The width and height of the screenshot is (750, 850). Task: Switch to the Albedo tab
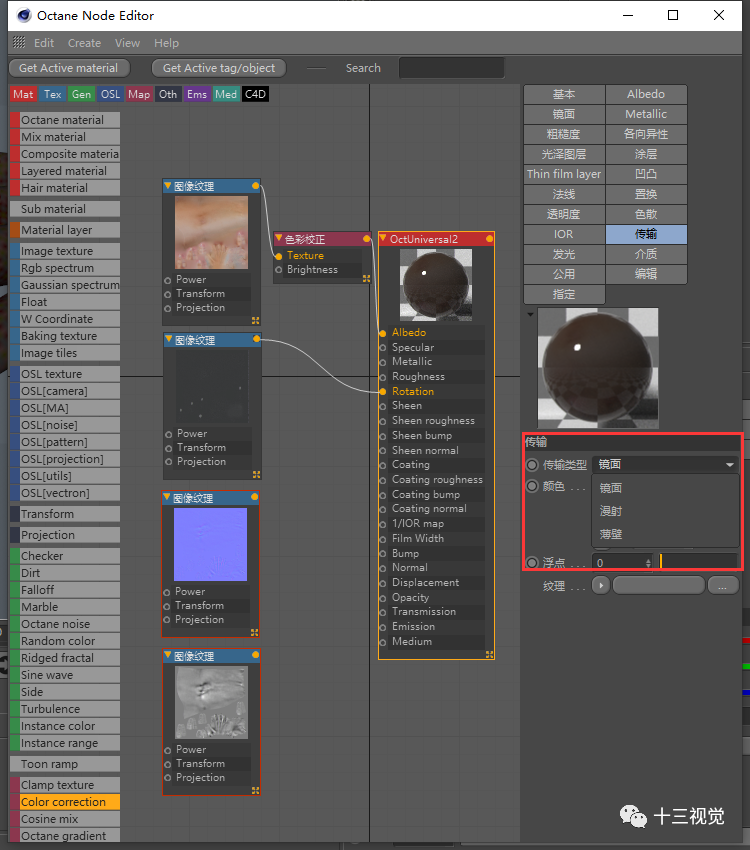point(646,94)
